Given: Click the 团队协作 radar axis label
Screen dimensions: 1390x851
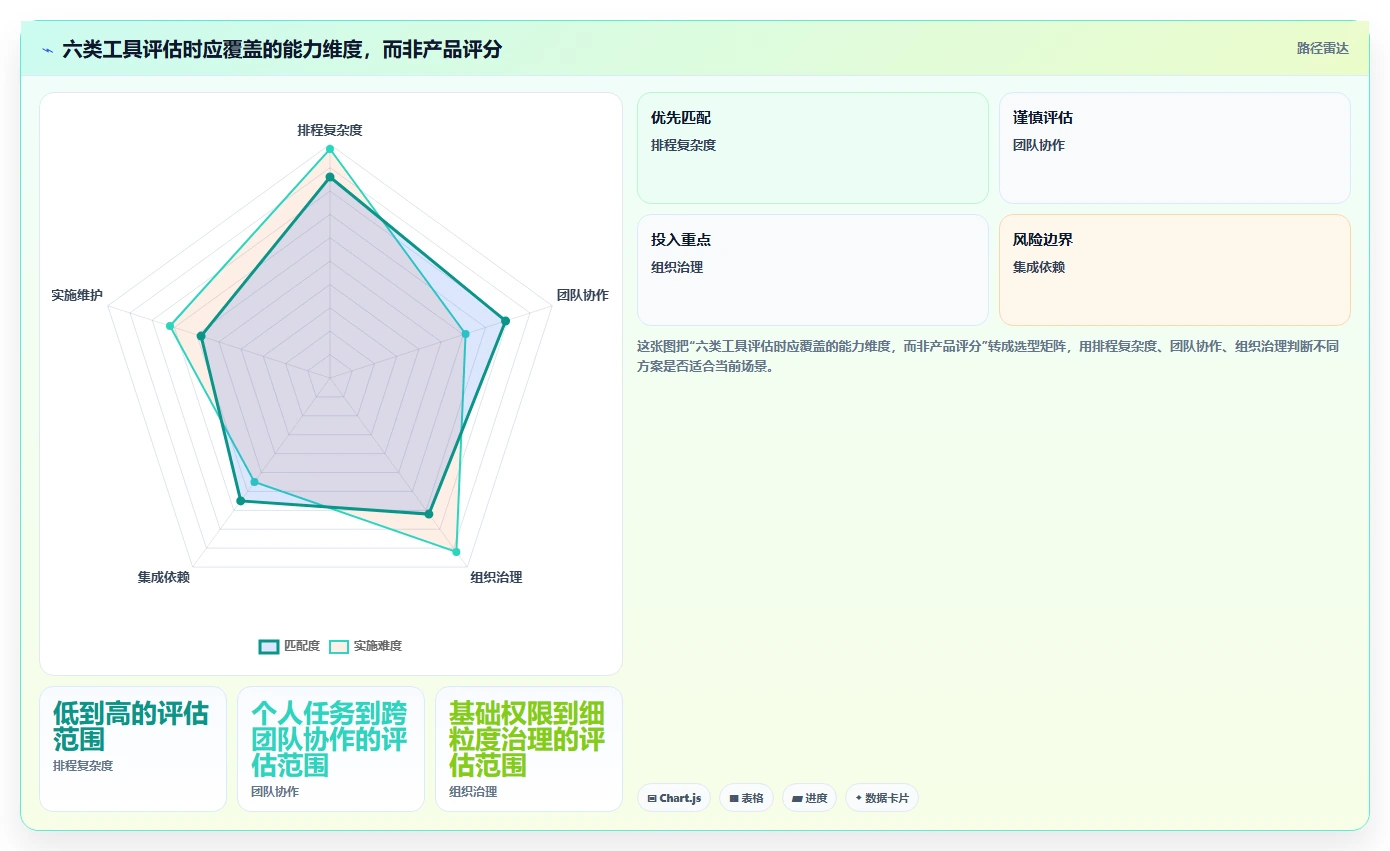Looking at the screenshot, I should 582,295.
